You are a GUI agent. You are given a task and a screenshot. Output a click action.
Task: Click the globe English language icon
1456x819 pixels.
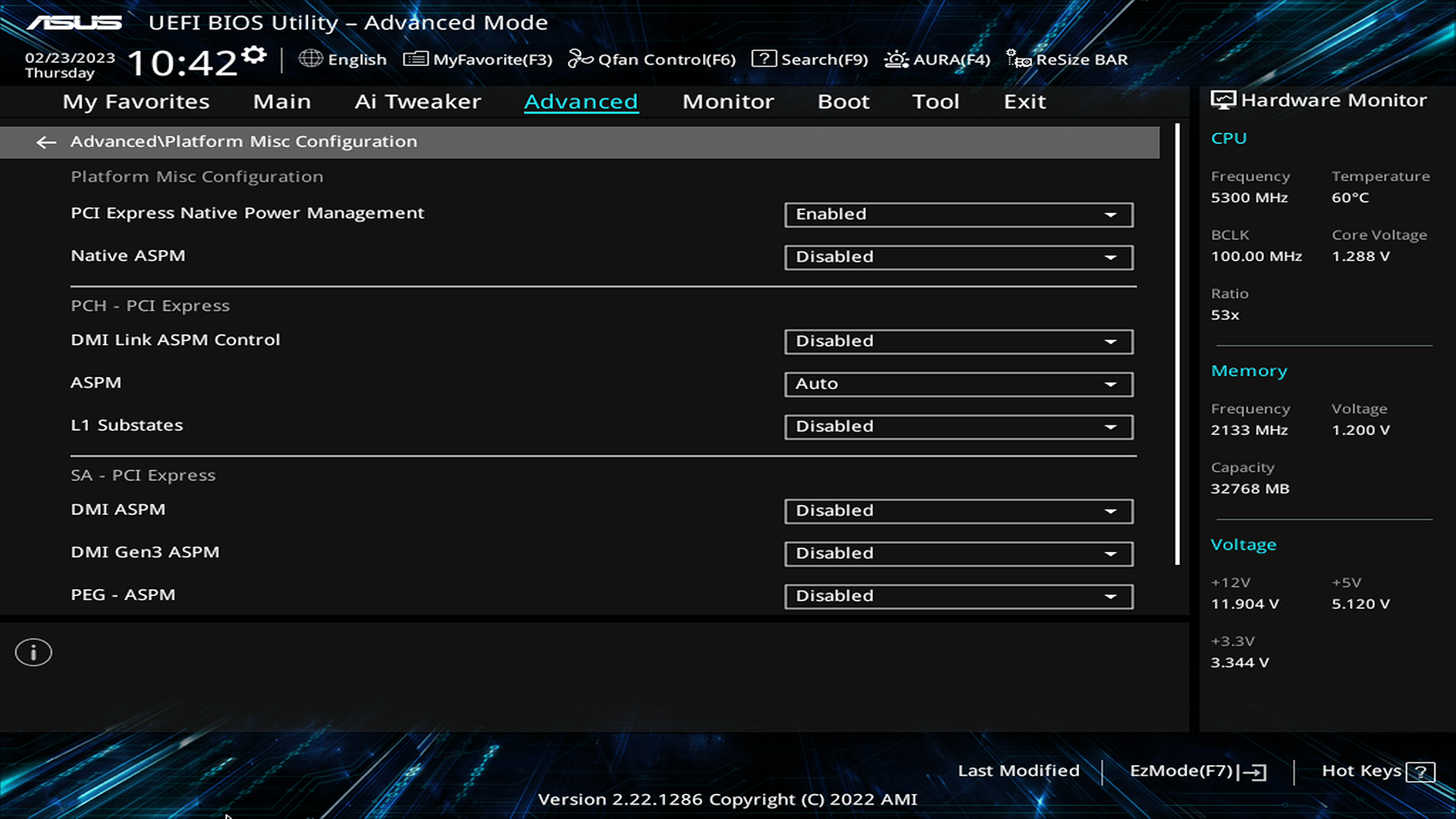[310, 58]
